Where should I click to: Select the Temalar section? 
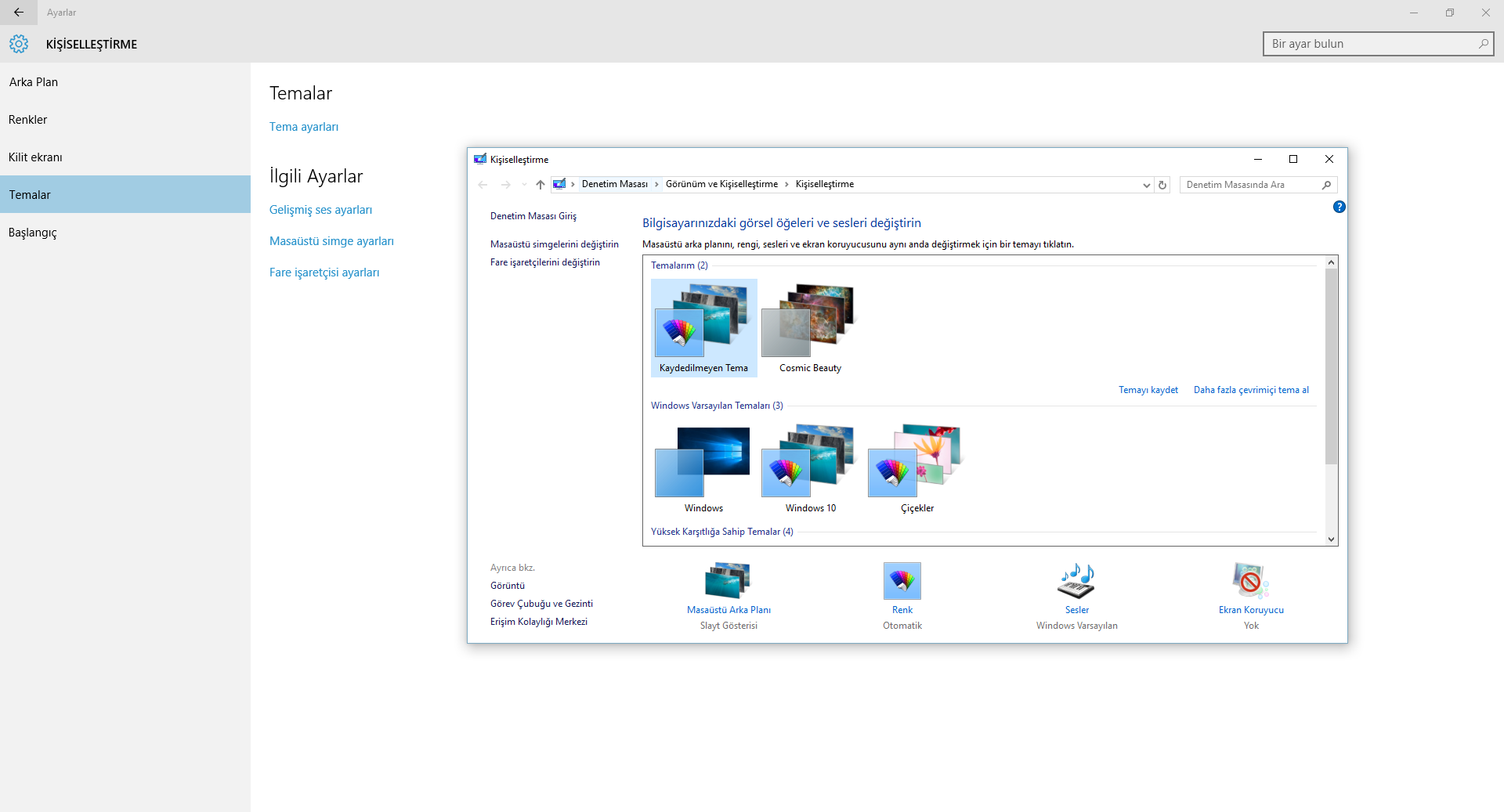125,195
